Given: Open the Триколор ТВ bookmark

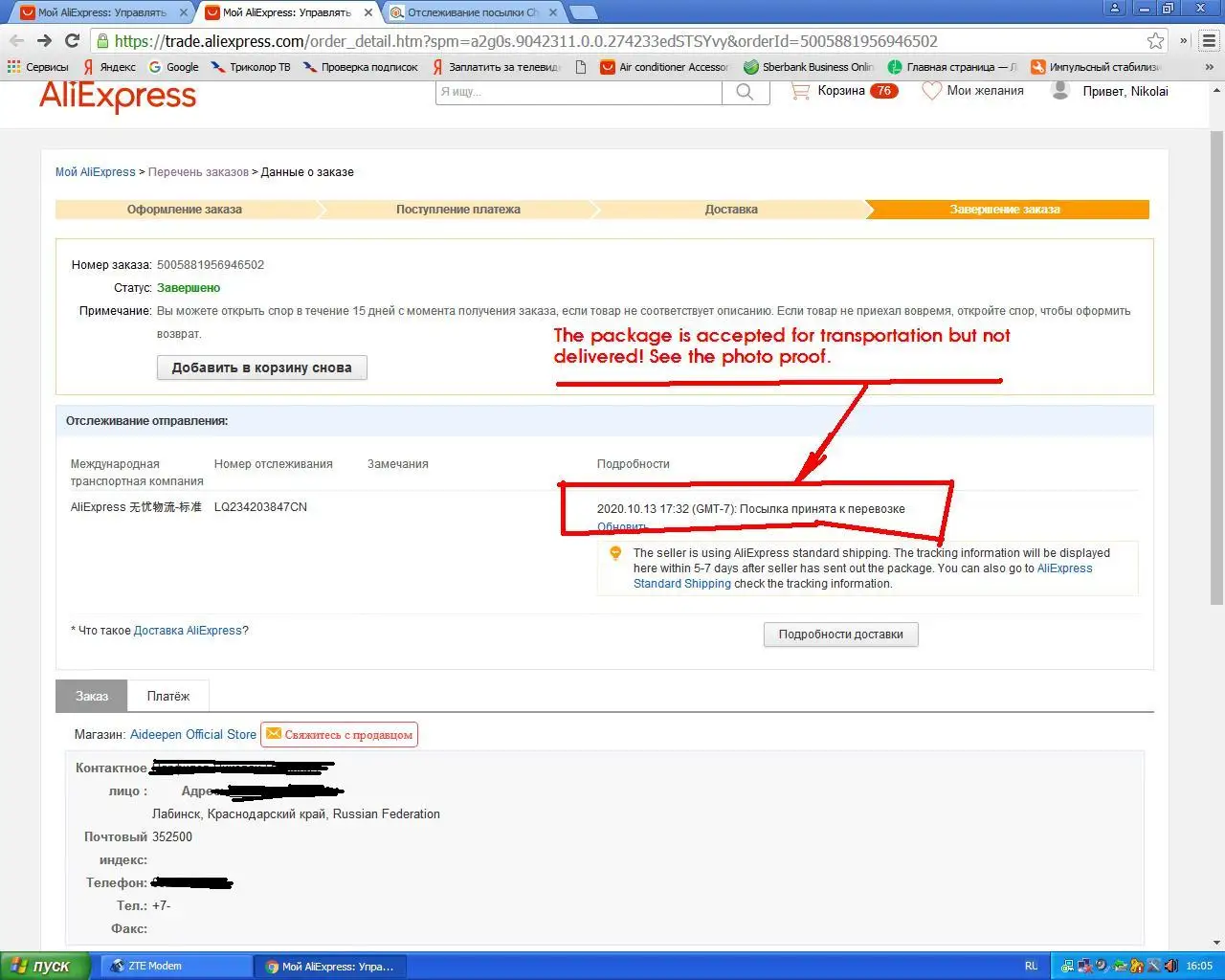Looking at the screenshot, I should click(251, 67).
